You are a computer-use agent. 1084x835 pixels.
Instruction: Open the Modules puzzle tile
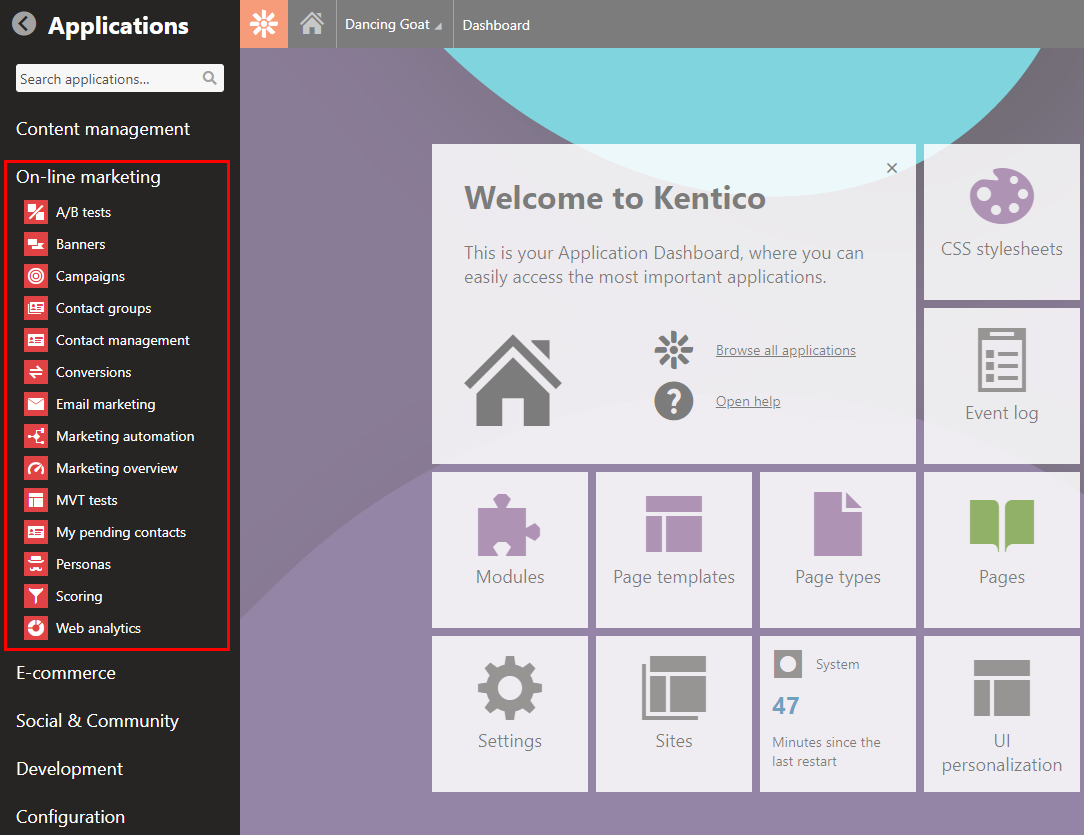510,550
